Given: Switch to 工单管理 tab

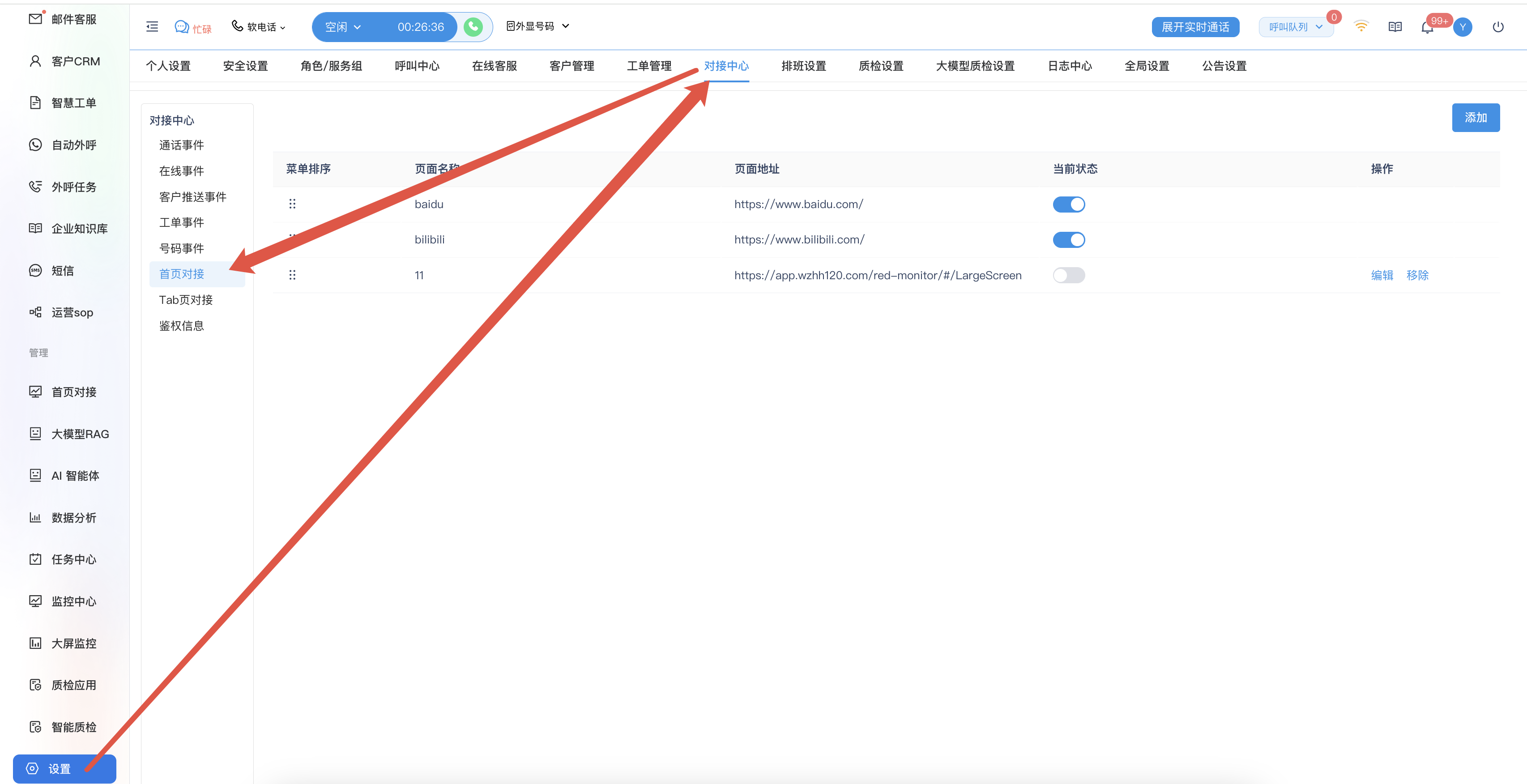Looking at the screenshot, I should coord(649,66).
